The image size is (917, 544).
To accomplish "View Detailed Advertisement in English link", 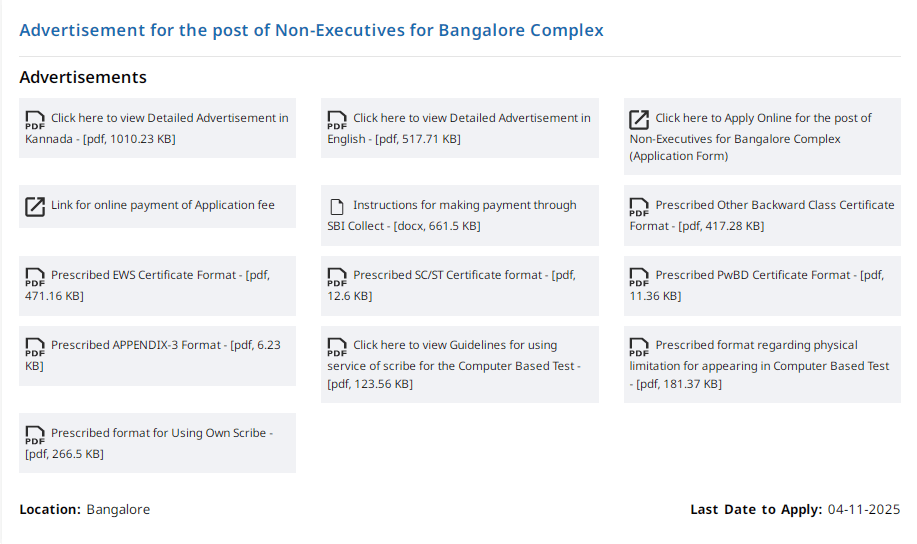I will tap(471, 118).
